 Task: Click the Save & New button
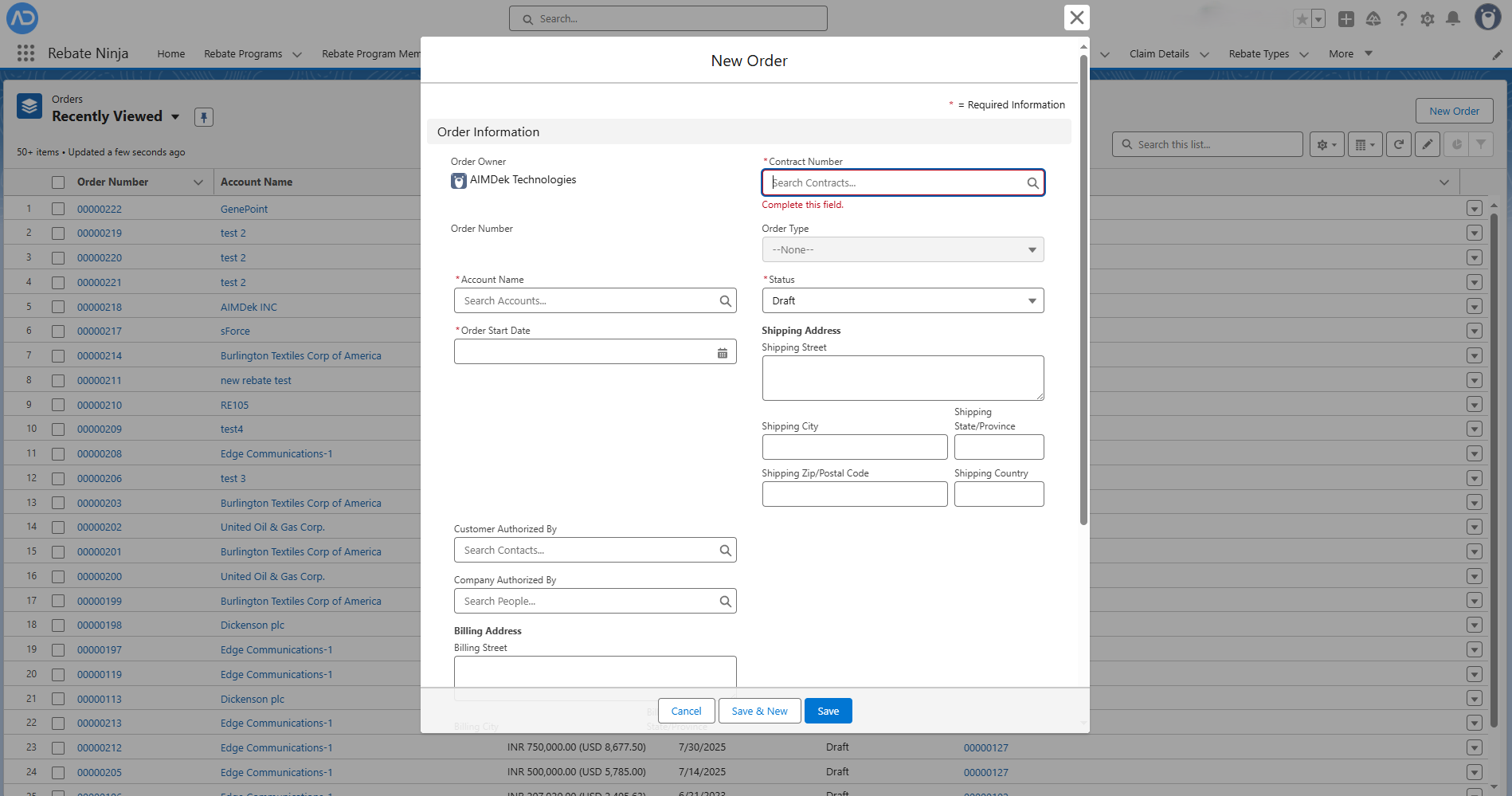(759, 711)
